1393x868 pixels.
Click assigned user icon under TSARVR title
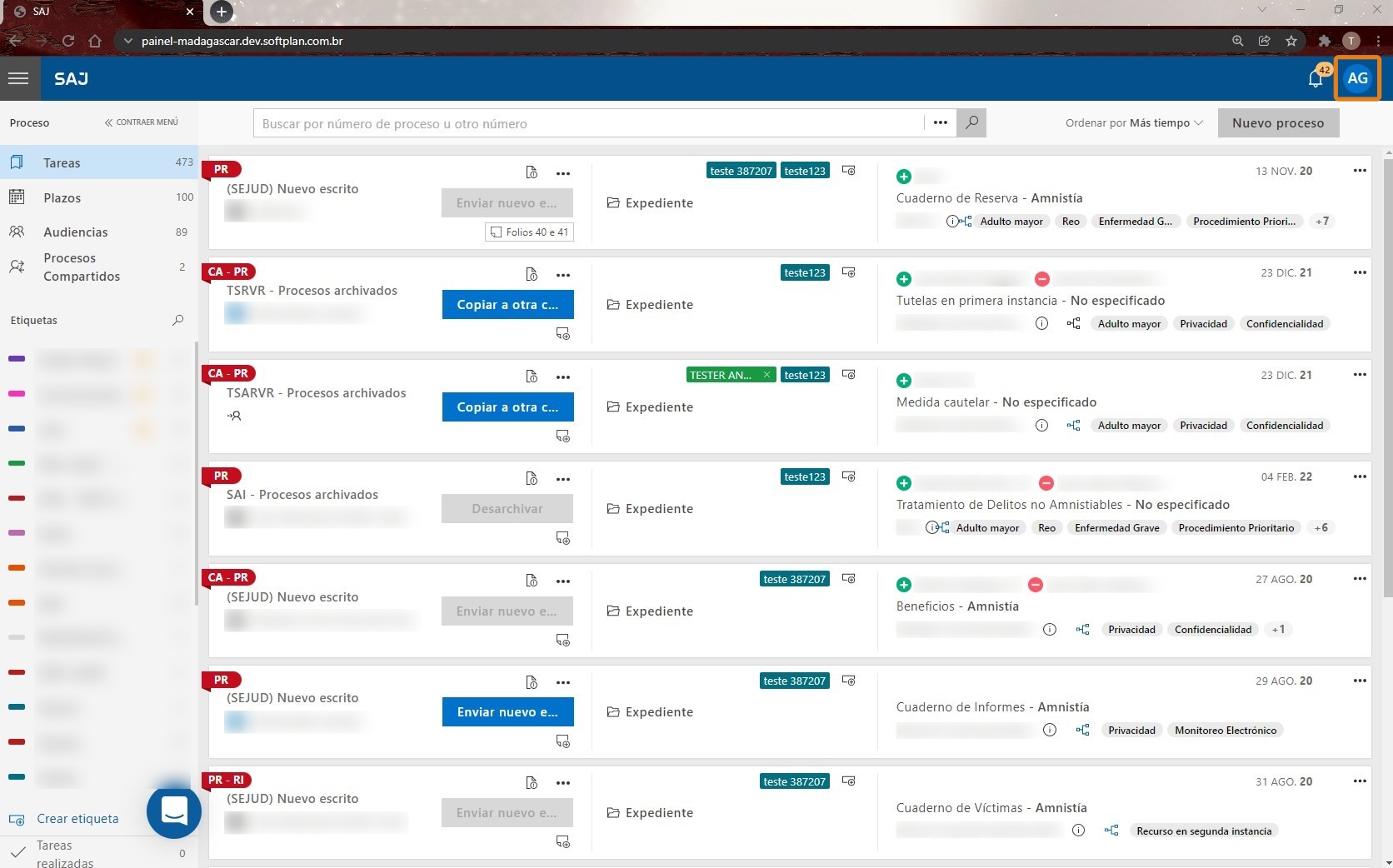234,416
